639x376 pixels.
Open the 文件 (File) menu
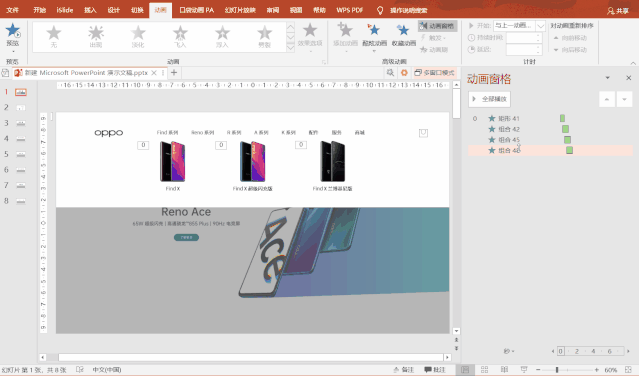coord(13,10)
